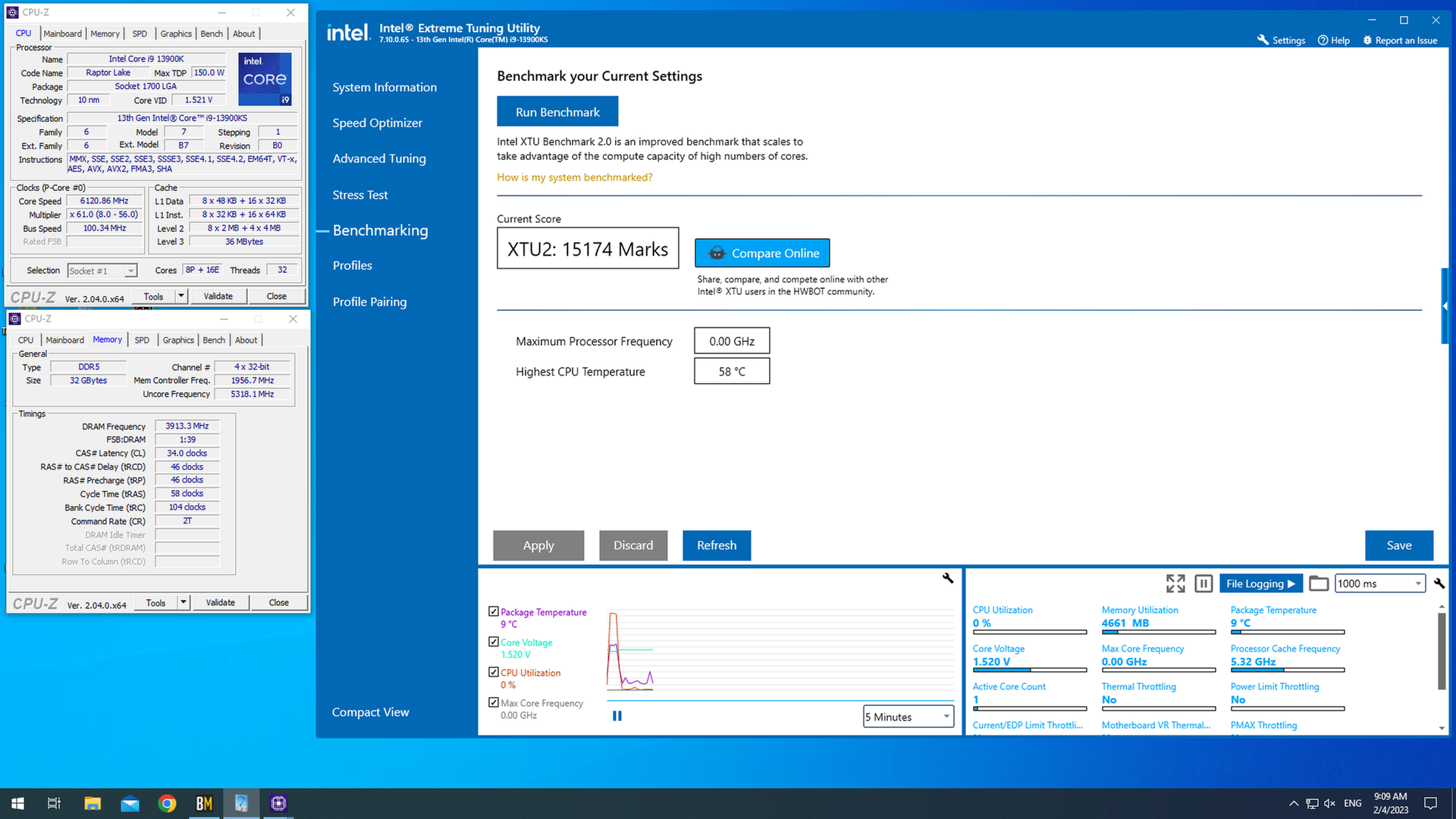The width and height of the screenshot is (1456, 819).
Task: Open Settings in the XTU header
Action: coord(1281,40)
